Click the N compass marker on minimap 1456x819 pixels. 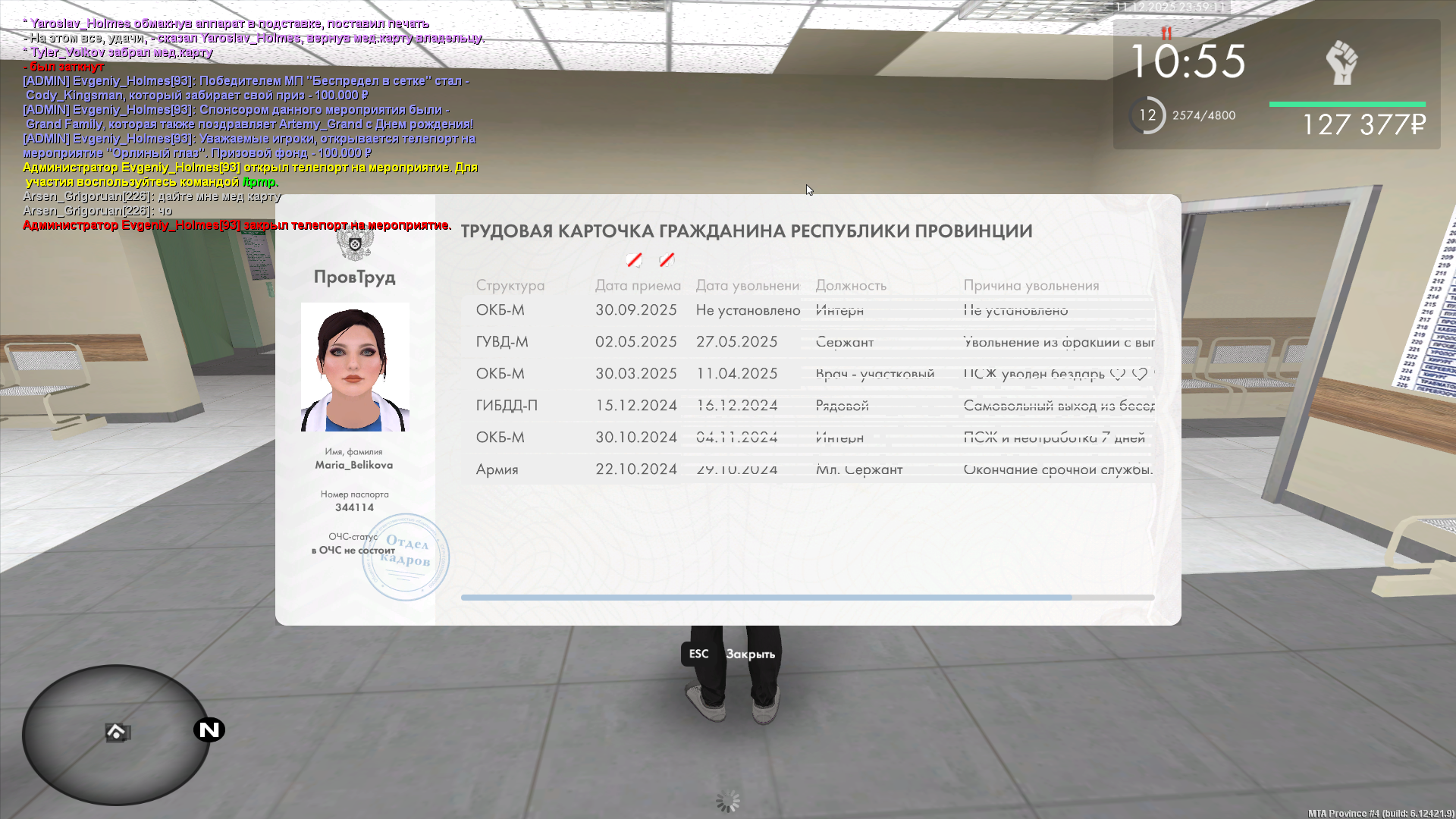click(x=209, y=730)
